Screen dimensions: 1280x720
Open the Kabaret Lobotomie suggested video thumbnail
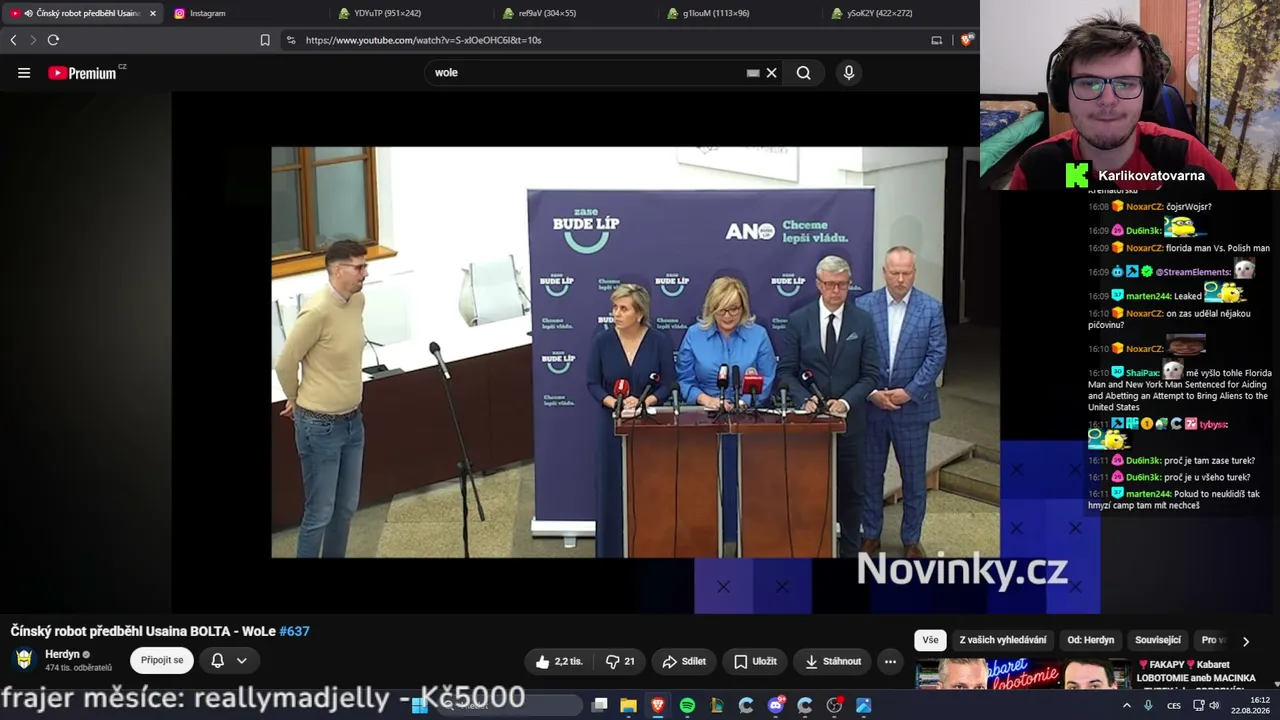(1021, 675)
